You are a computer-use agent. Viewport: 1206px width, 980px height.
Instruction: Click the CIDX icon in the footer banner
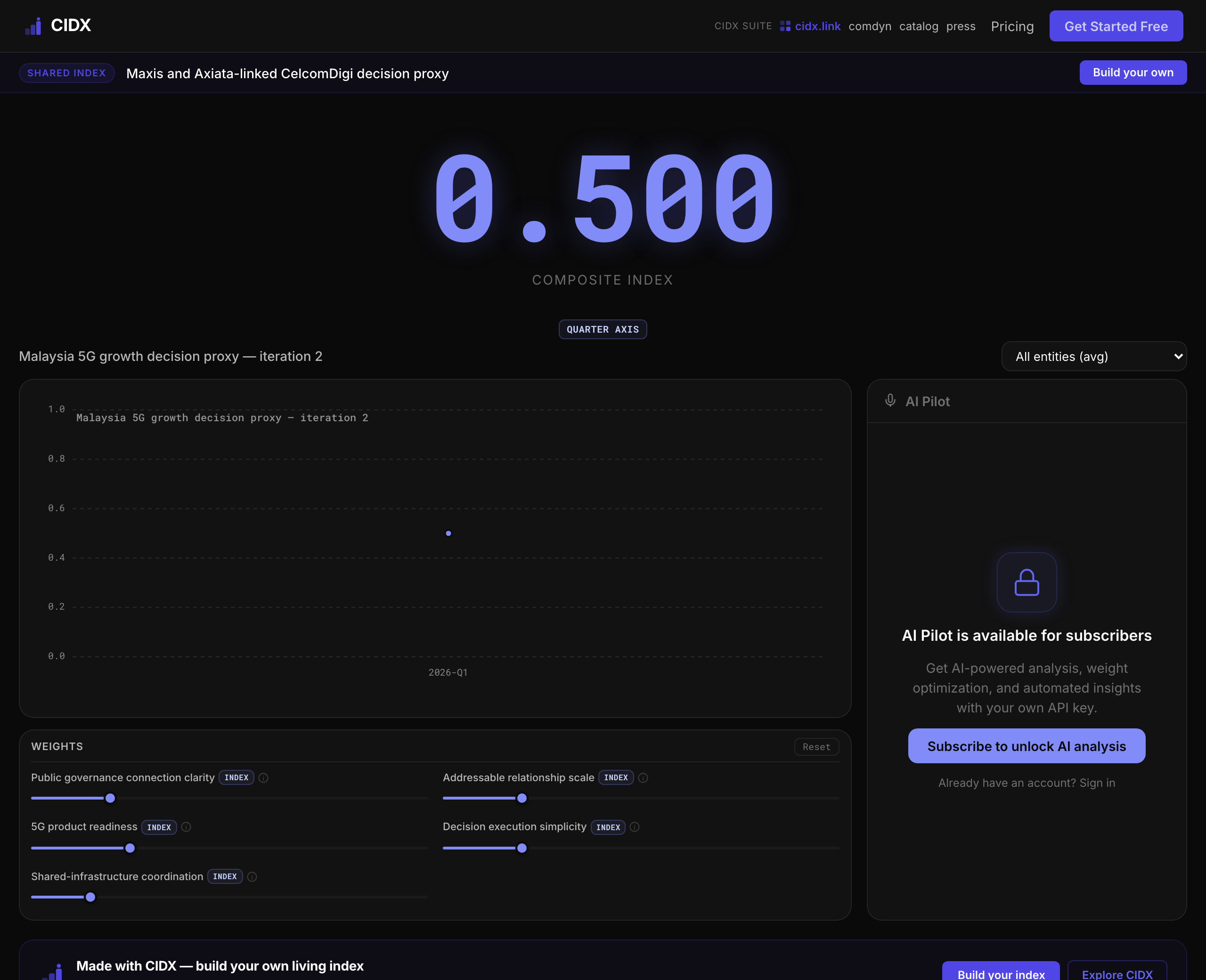[x=52, y=972]
